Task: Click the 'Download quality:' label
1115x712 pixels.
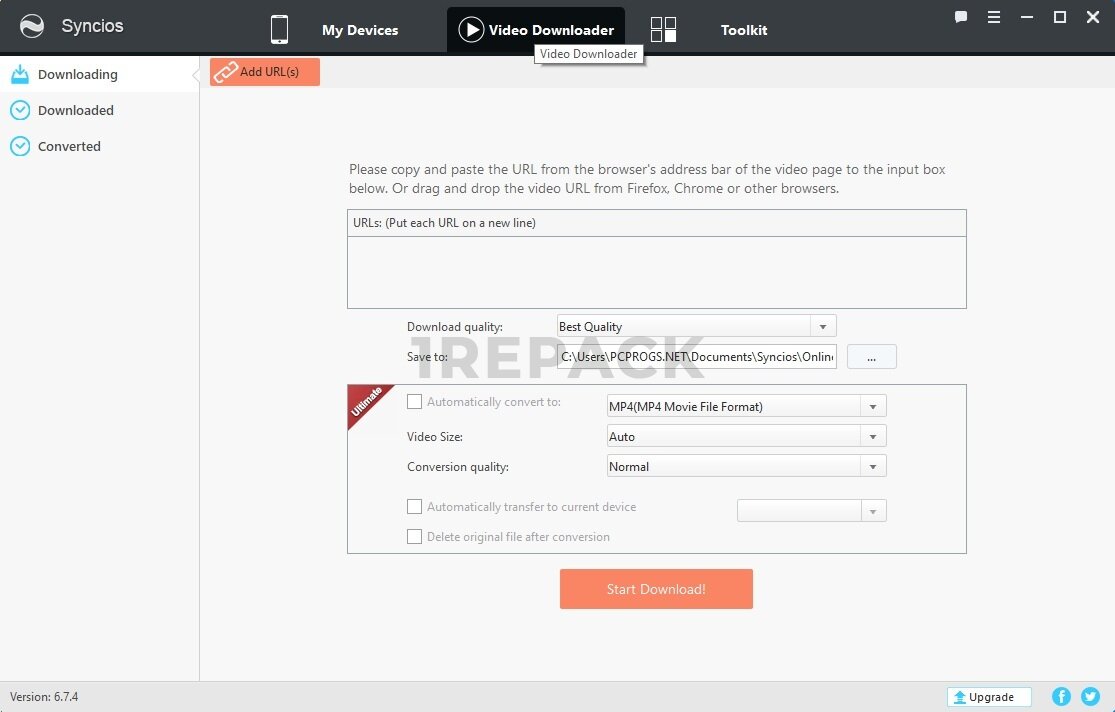Action: click(454, 326)
